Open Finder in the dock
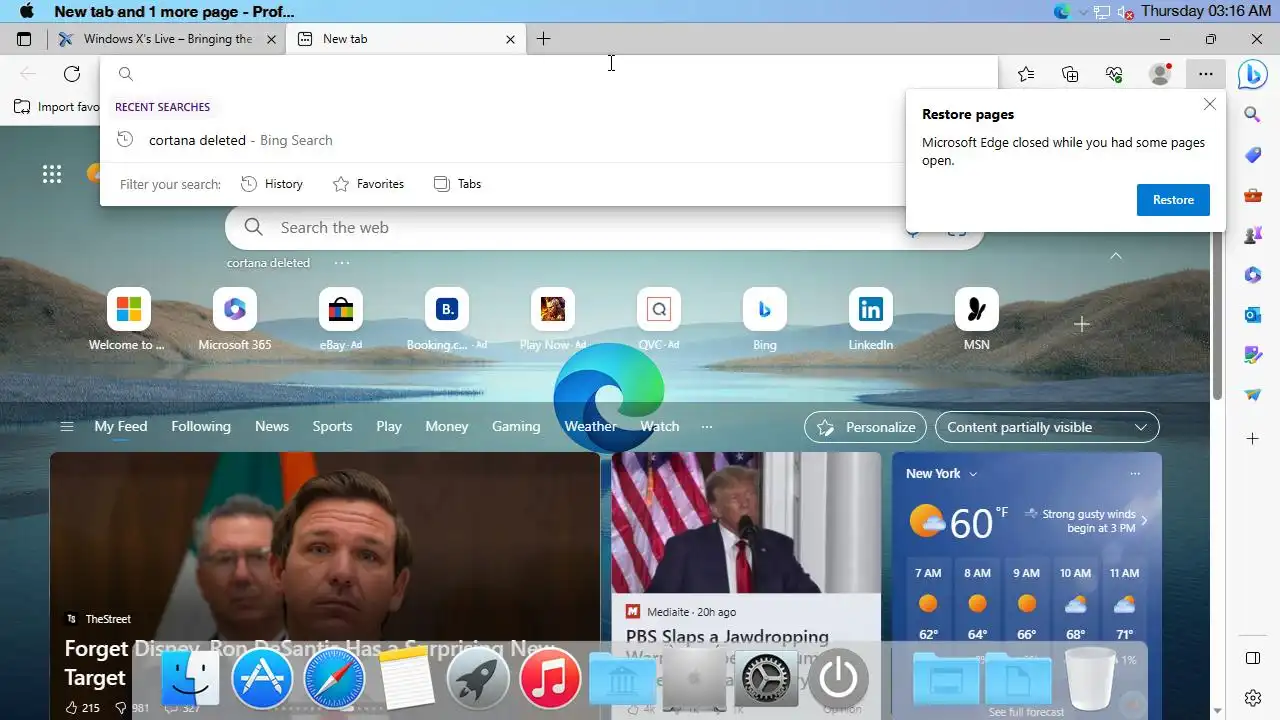Viewport: 1280px width, 720px height. (x=190, y=680)
